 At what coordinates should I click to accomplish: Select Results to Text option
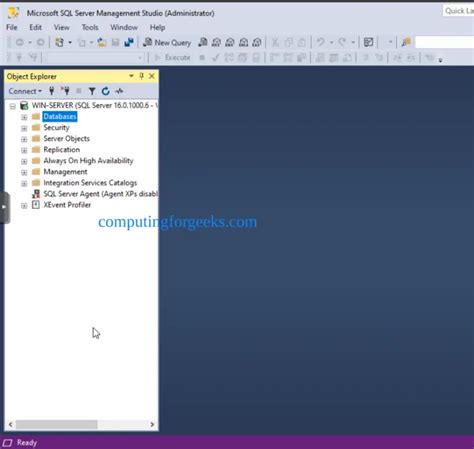point(320,58)
